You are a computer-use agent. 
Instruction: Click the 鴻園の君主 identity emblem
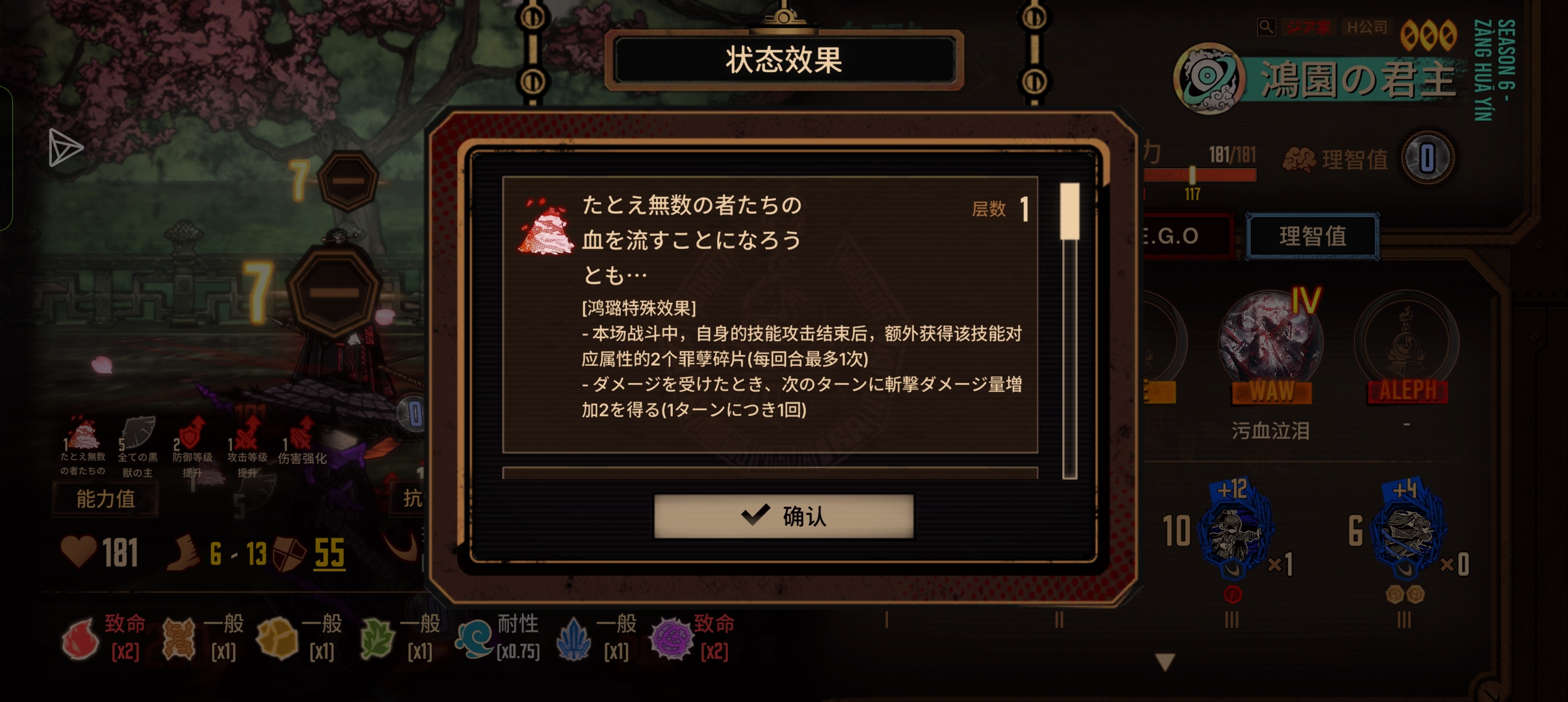[1209, 79]
